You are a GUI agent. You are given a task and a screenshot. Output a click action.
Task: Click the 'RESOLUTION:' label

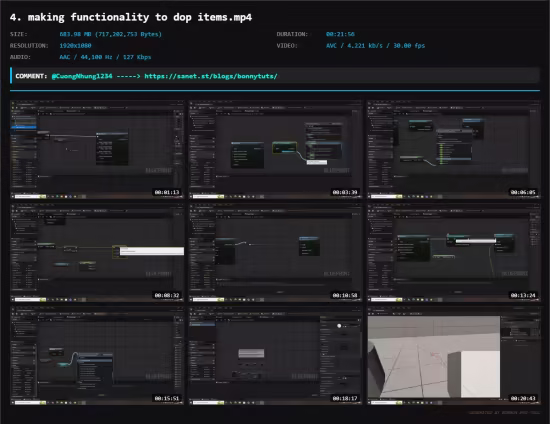[29, 46]
